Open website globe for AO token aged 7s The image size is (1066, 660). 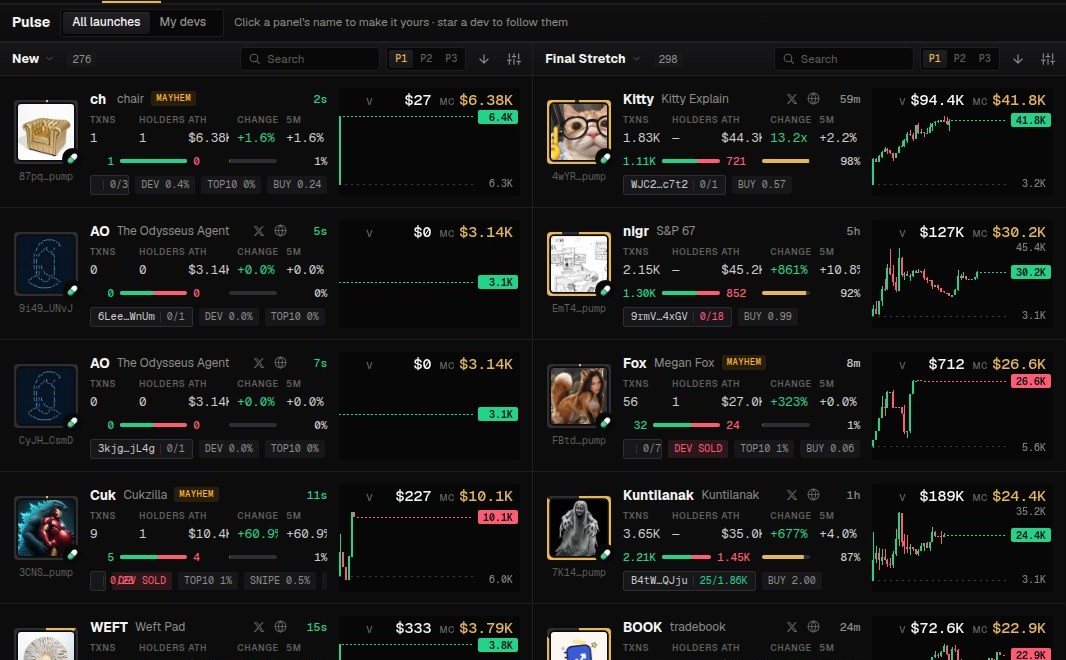pos(280,362)
